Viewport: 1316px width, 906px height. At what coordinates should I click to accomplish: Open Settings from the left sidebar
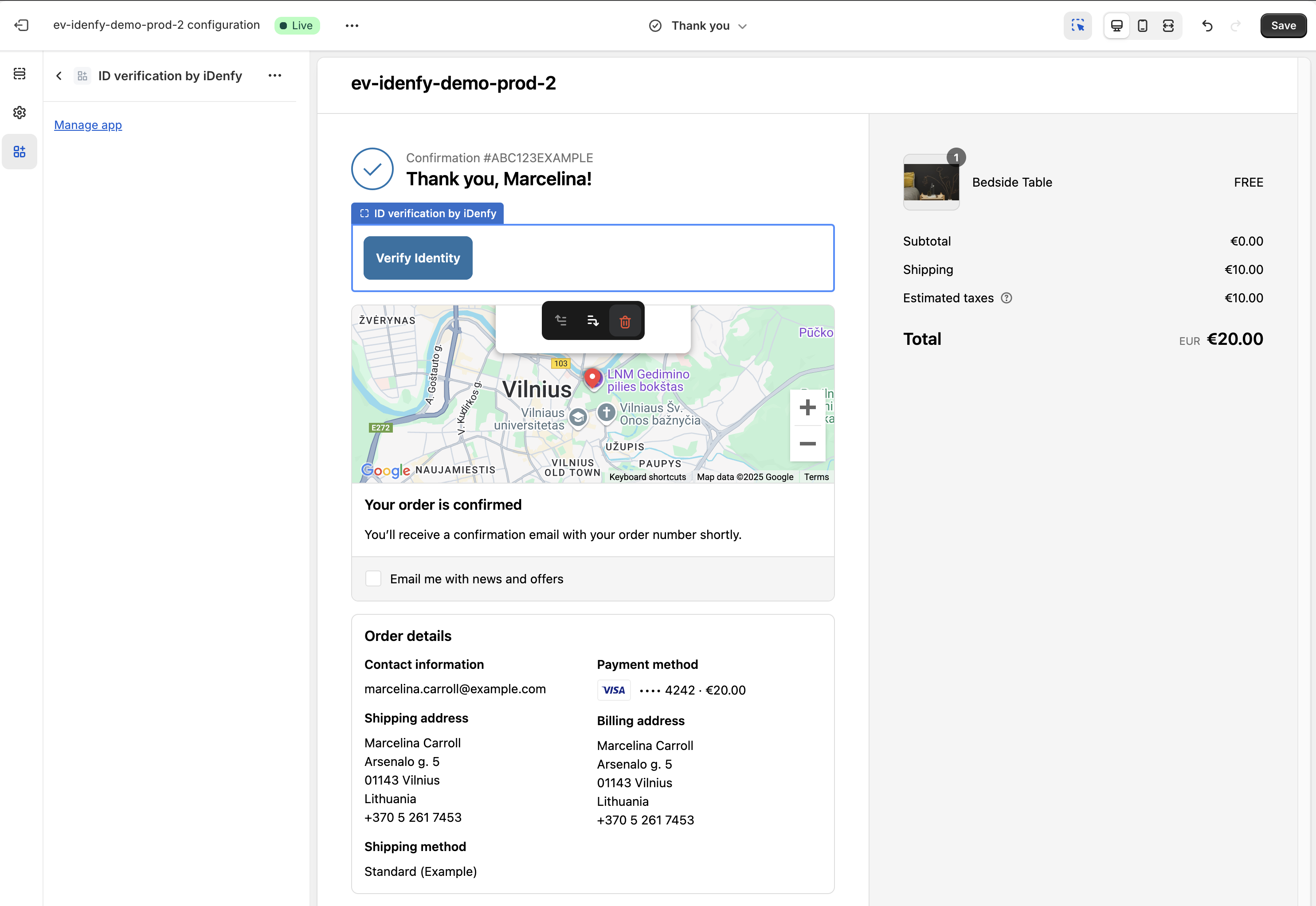click(x=20, y=112)
